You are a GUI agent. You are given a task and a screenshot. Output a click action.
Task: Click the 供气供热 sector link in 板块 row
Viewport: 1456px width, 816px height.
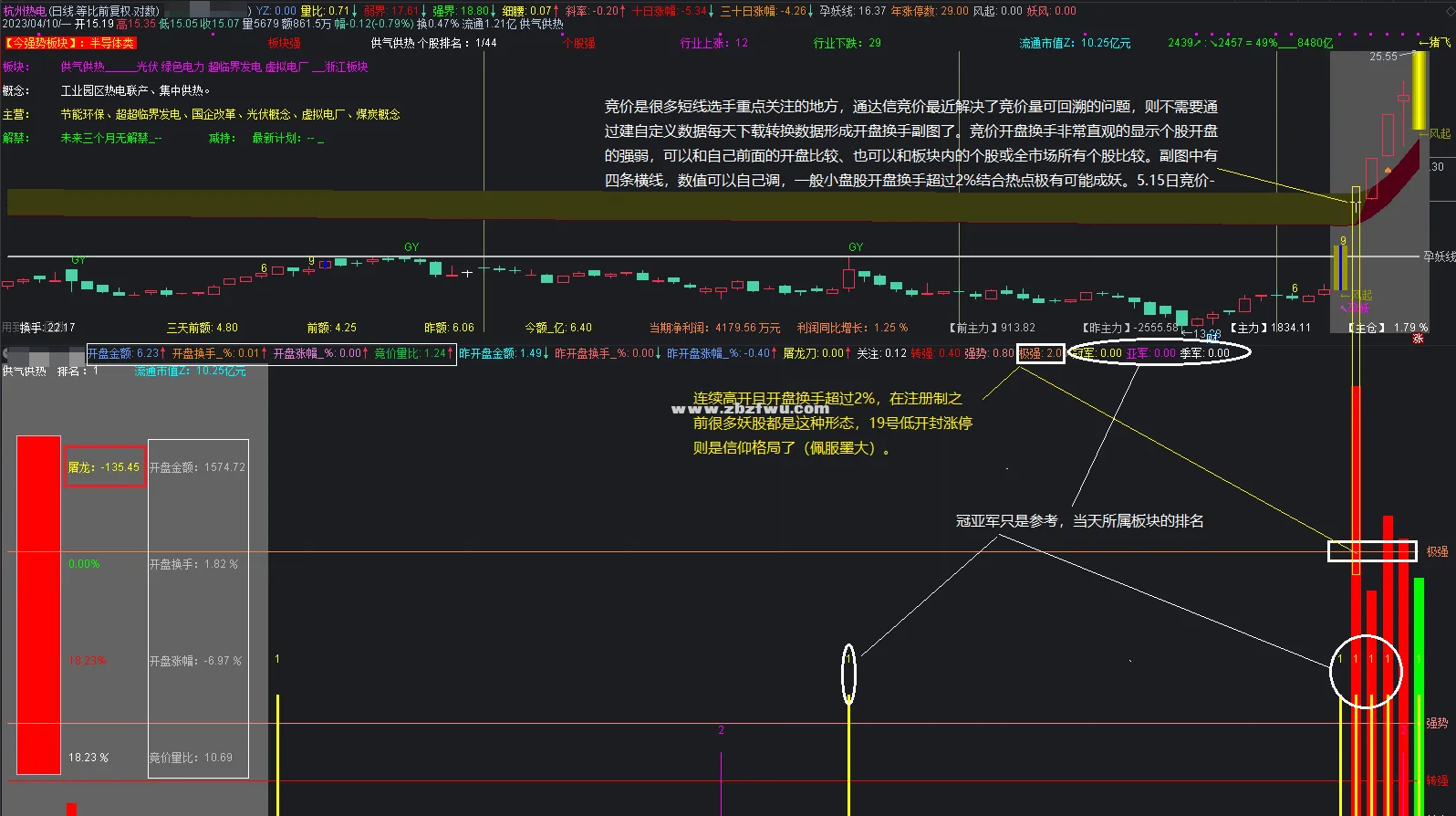pos(82,67)
